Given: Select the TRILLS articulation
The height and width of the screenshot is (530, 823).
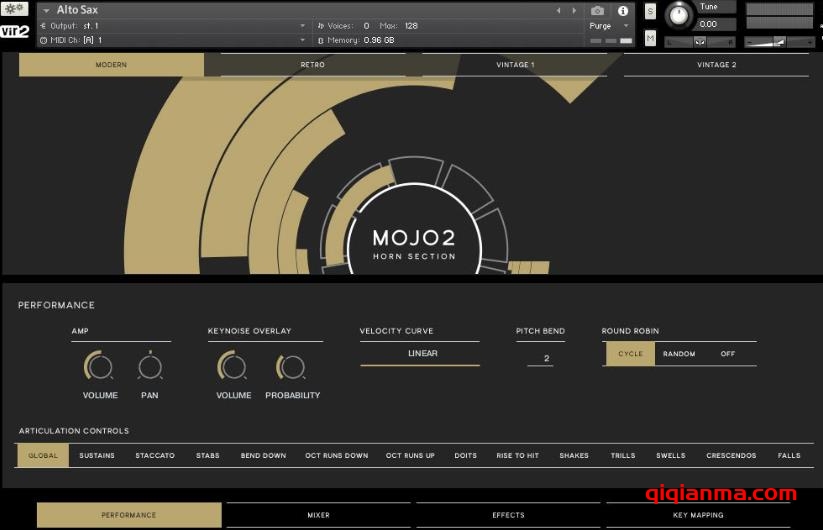Looking at the screenshot, I should (x=623, y=455).
